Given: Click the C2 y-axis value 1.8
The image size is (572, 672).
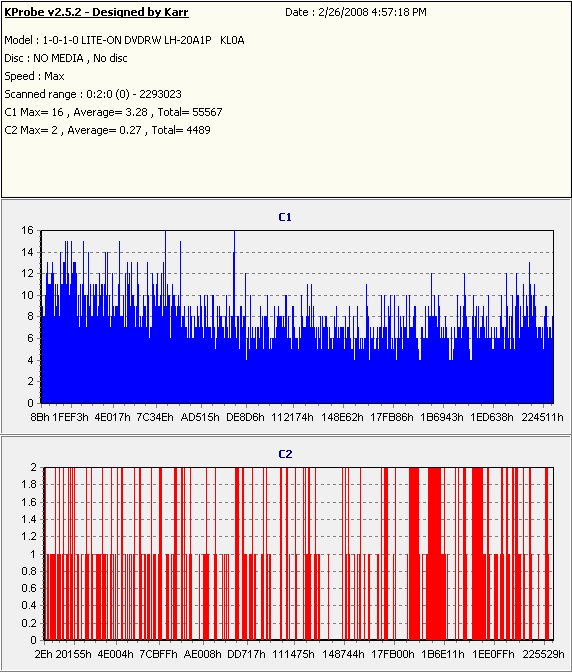Looking at the screenshot, I should pyautogui.click(x=29, y=484).
